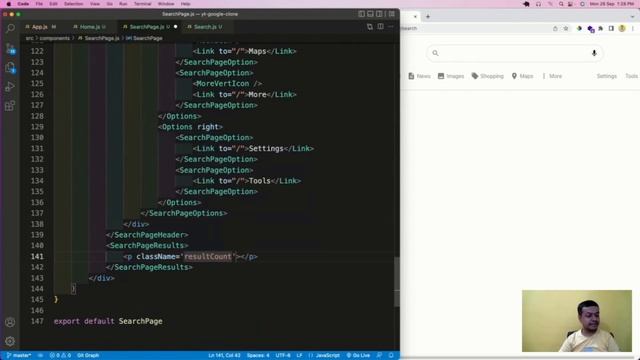Click the open changes icon in editor toolbar

point(370,27)
